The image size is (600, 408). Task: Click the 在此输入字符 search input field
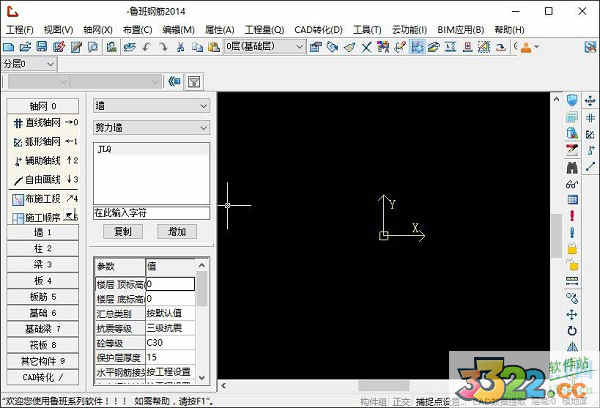(x=152, y=213)
